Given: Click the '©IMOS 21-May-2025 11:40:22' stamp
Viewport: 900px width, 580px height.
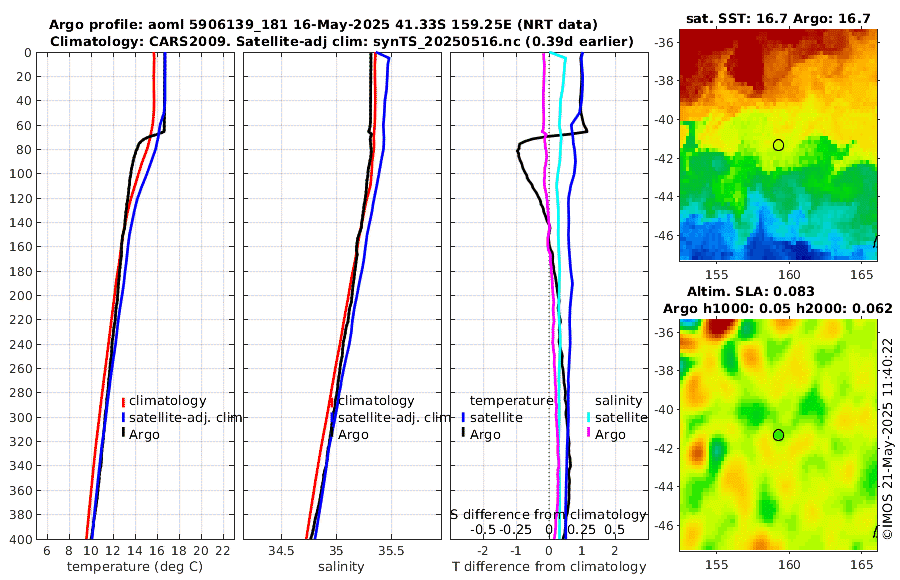Looking at the screenshot, I should pyautogui.click(x=888, y=438).
